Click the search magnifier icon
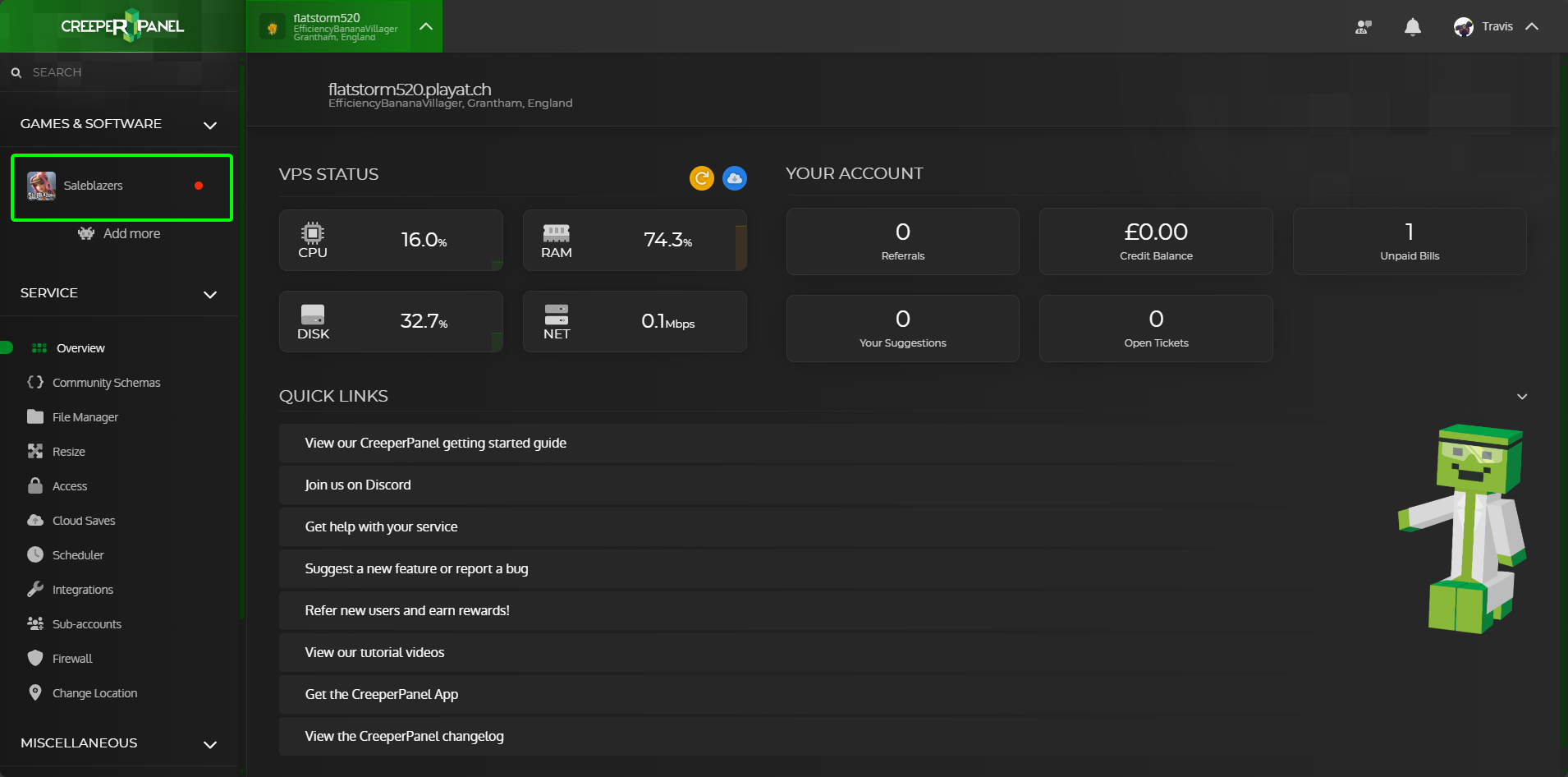 tap(16, 72)
